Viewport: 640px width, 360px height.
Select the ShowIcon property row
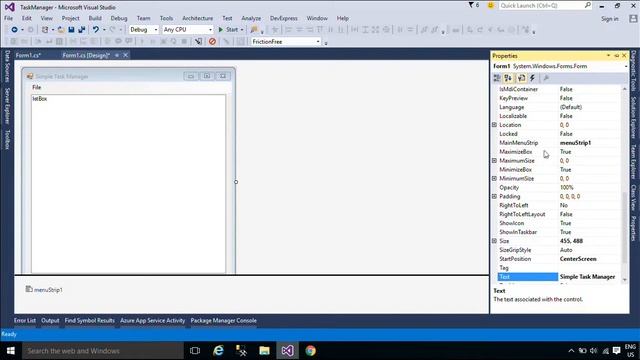(559, 223)
